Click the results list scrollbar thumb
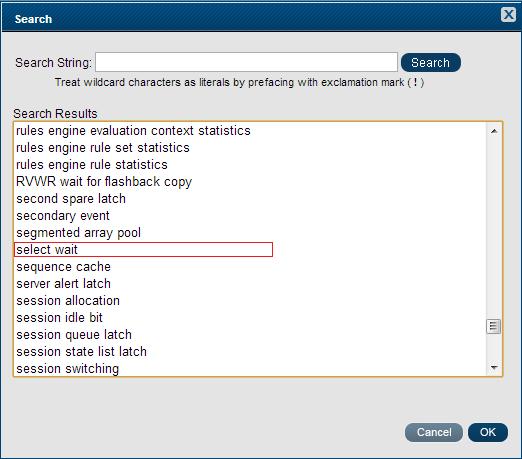Screen dimensions: 522x459 pyautogui.click(x=493, y=326)
